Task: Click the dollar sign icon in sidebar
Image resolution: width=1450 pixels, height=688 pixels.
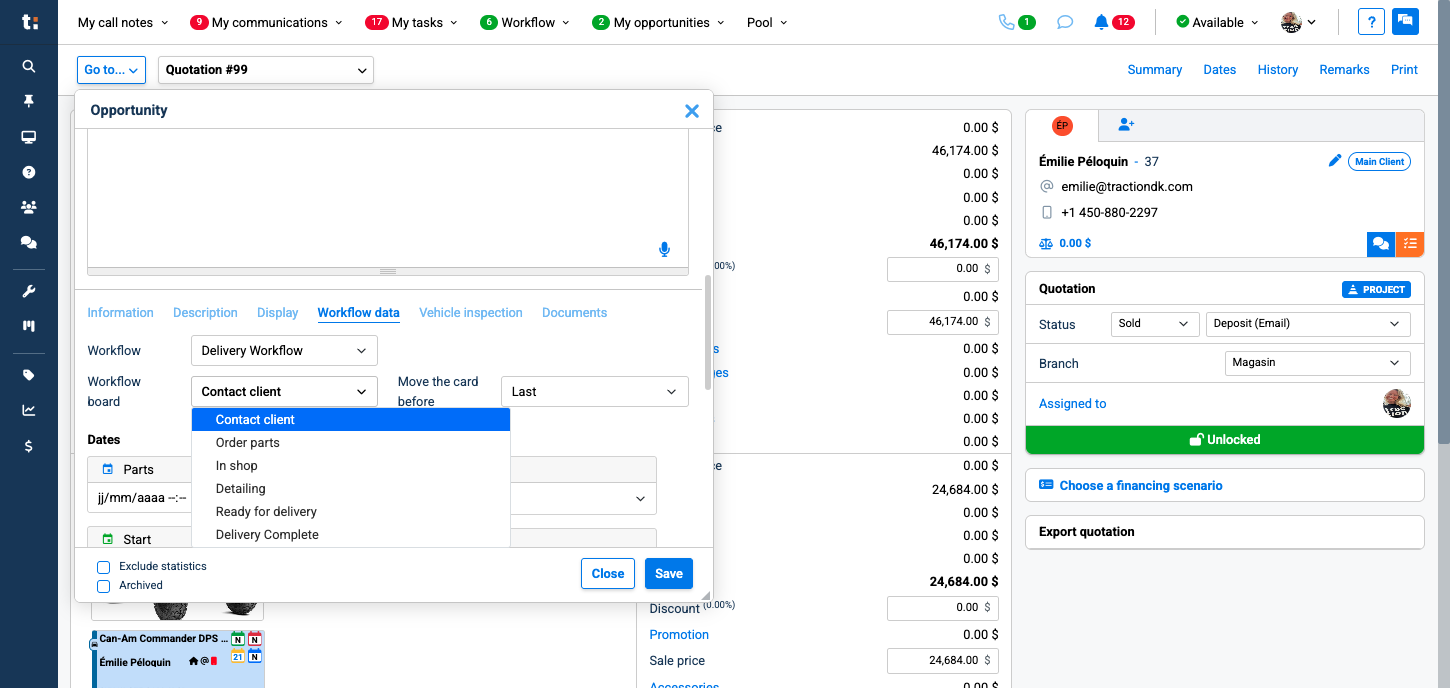Action: 29,446
